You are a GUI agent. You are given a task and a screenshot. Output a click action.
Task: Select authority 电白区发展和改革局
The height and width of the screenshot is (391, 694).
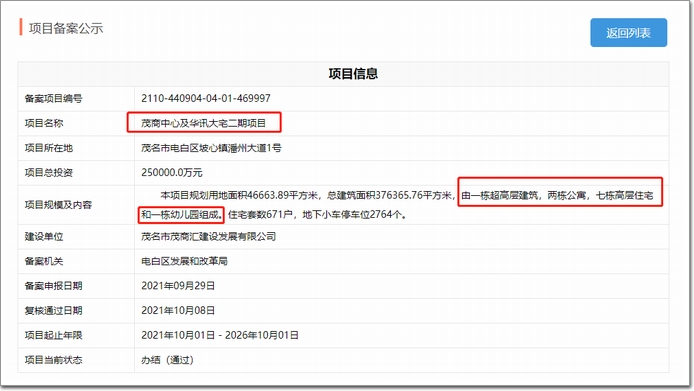[184, 261]
